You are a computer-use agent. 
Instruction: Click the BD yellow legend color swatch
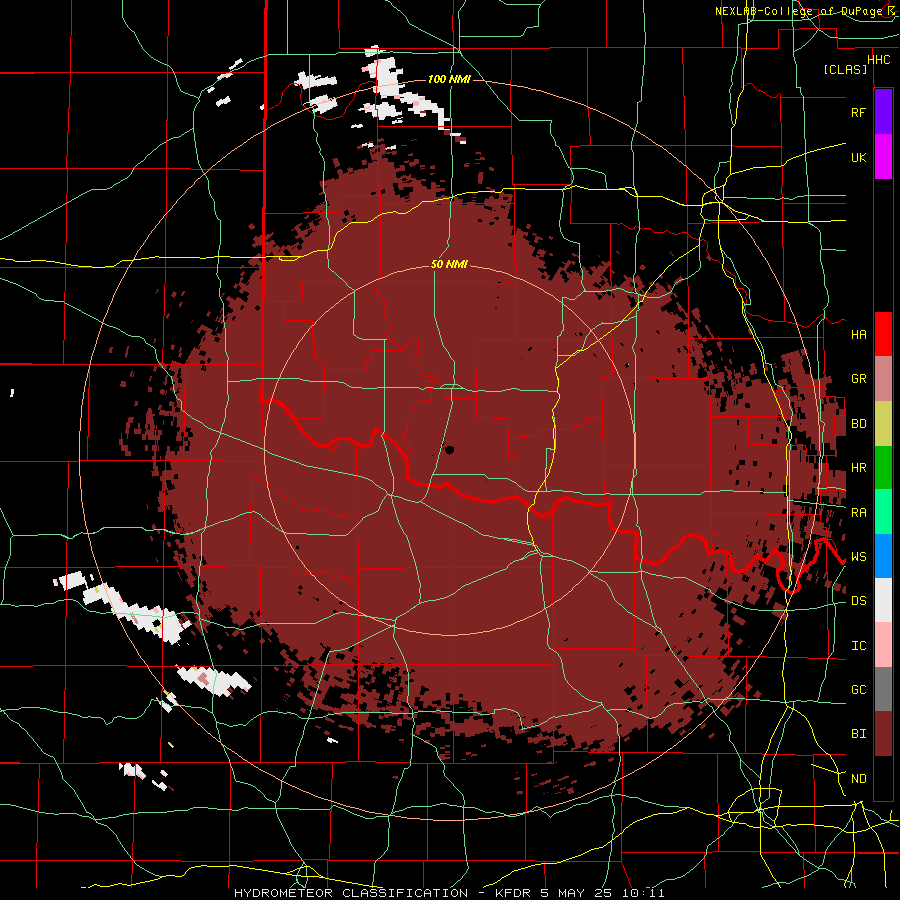(x=883, y=424)
